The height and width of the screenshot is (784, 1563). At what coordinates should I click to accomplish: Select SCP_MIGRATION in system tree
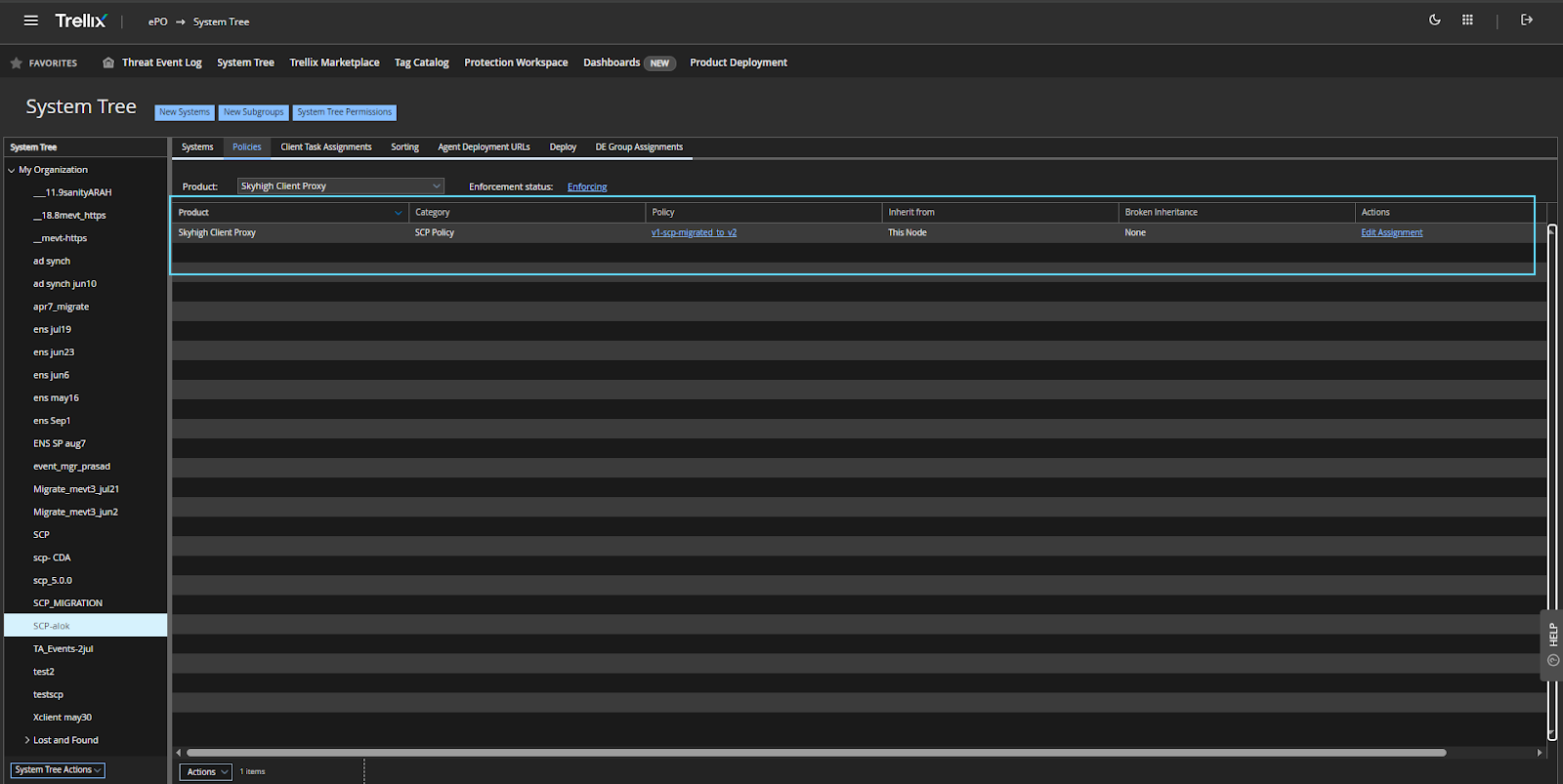coord(67,603)
